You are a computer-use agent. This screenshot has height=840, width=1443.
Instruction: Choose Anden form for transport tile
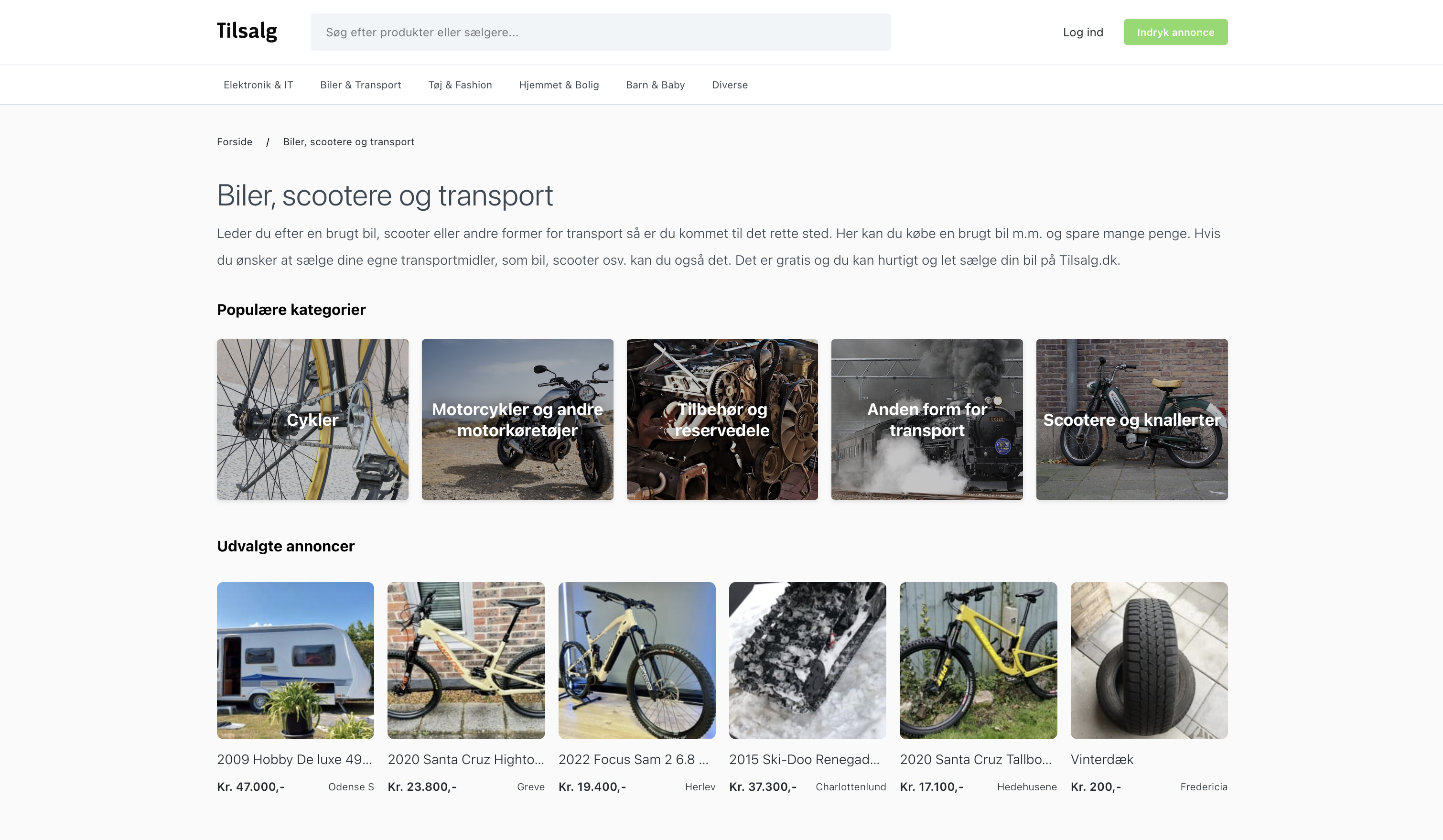926,419
